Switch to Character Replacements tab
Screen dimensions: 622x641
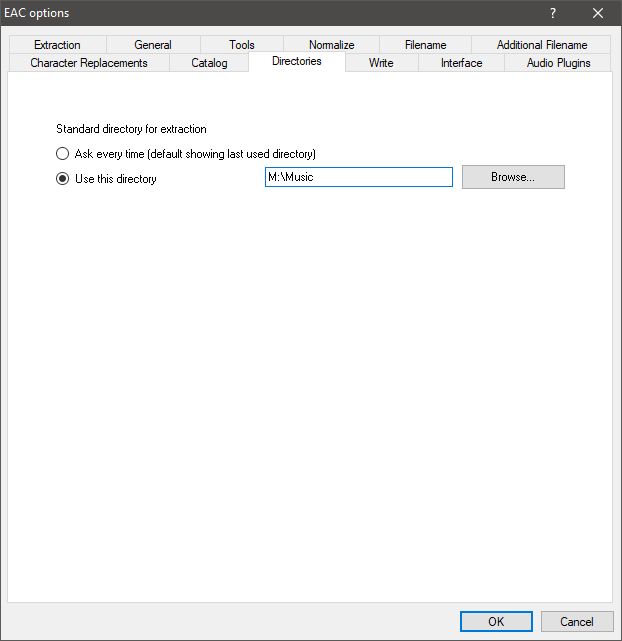pyautogui.click(x=89, y=63)
